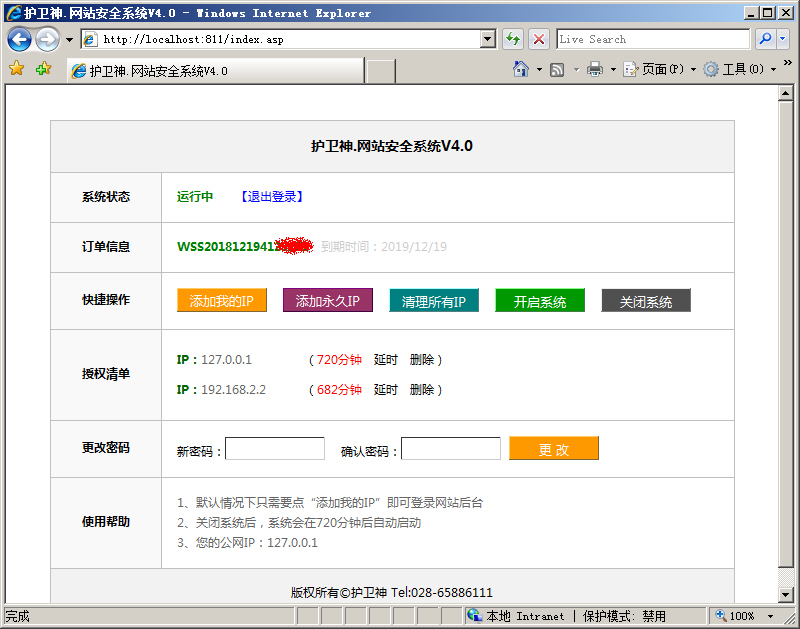
Task: Open the search provider dropdown arrow
Action: pos(783,39)
